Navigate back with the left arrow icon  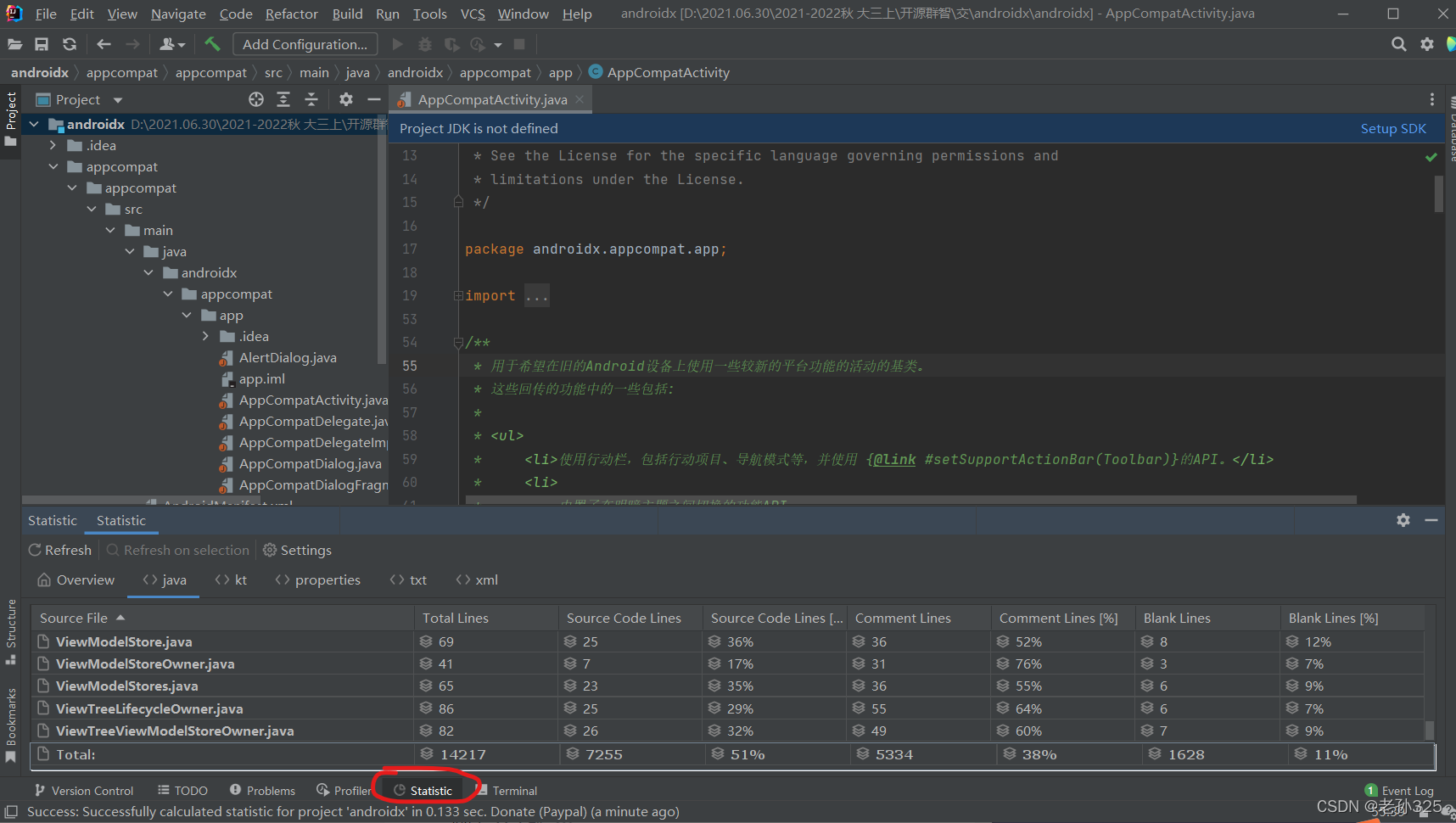tap(104, 44)
